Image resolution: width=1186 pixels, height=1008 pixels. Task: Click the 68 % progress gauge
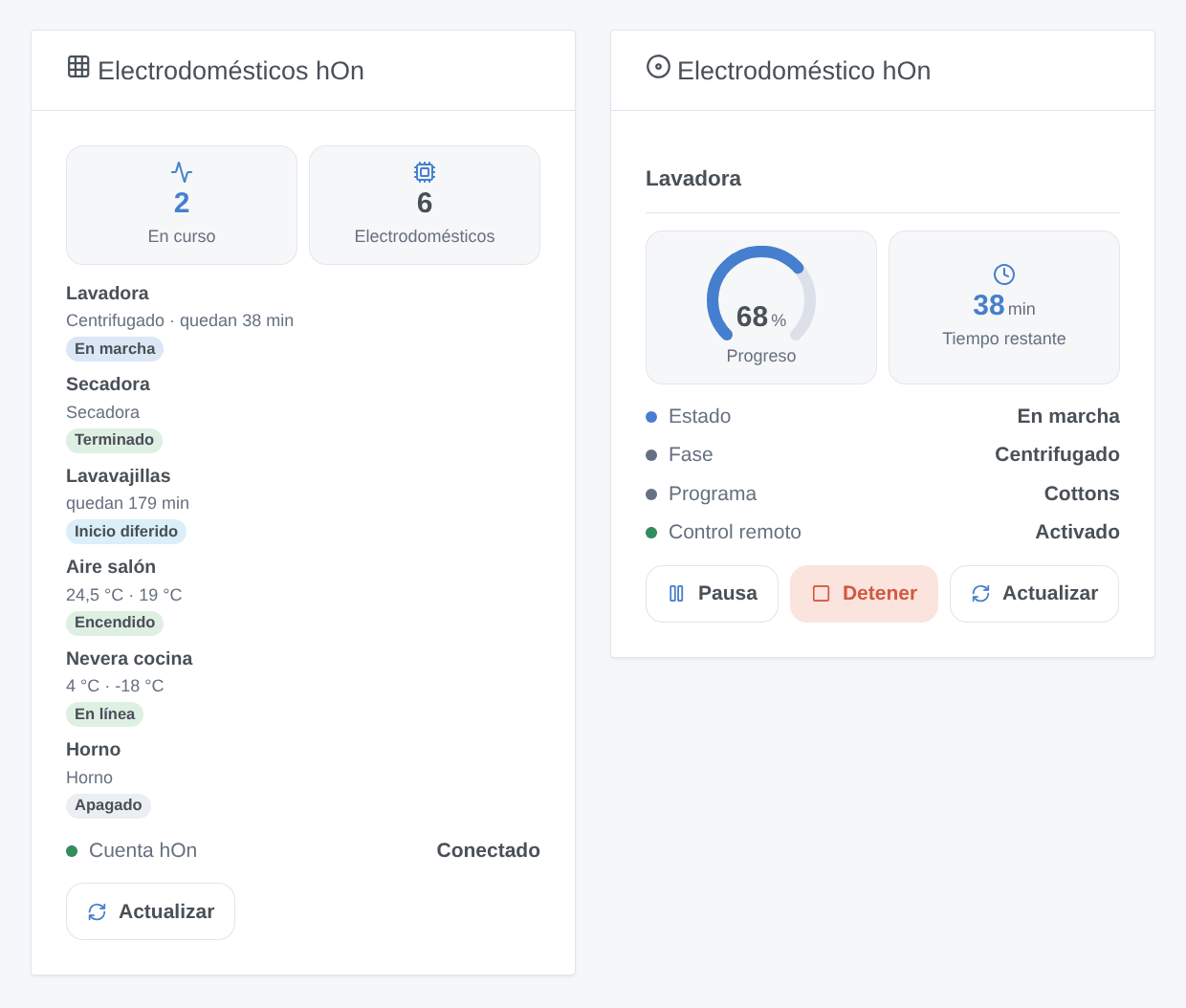pos(761,295)
